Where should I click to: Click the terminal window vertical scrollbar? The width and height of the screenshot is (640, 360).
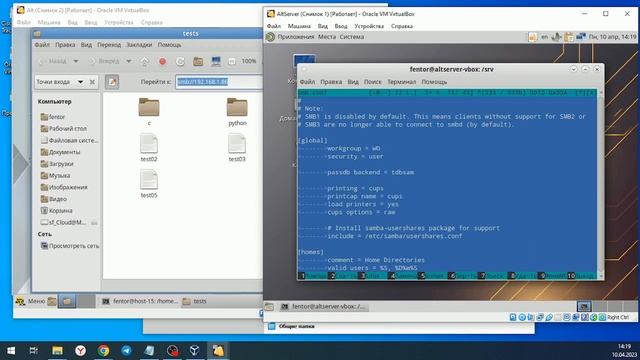pos(601,184)
